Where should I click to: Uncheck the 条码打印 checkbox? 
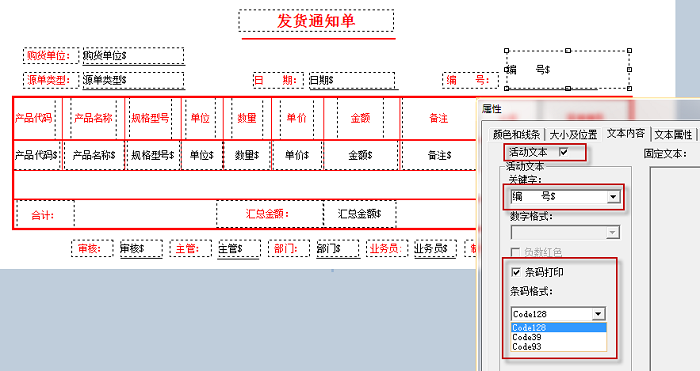516,272
